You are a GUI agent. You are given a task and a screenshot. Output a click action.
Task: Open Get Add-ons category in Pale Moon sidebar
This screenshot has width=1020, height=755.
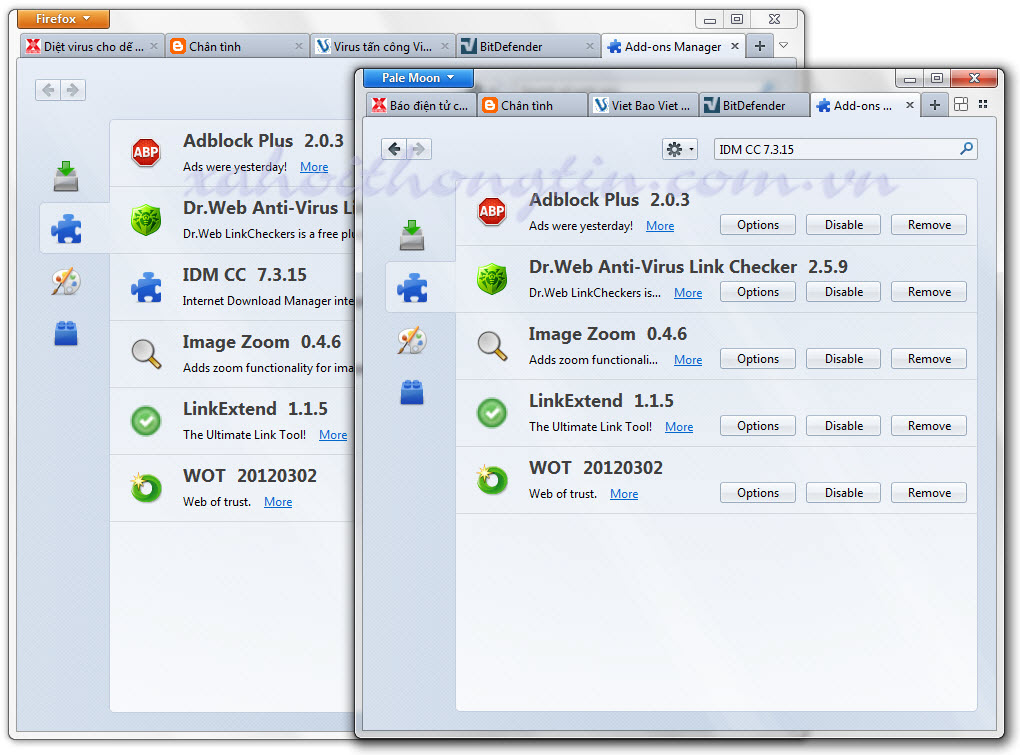412,235
